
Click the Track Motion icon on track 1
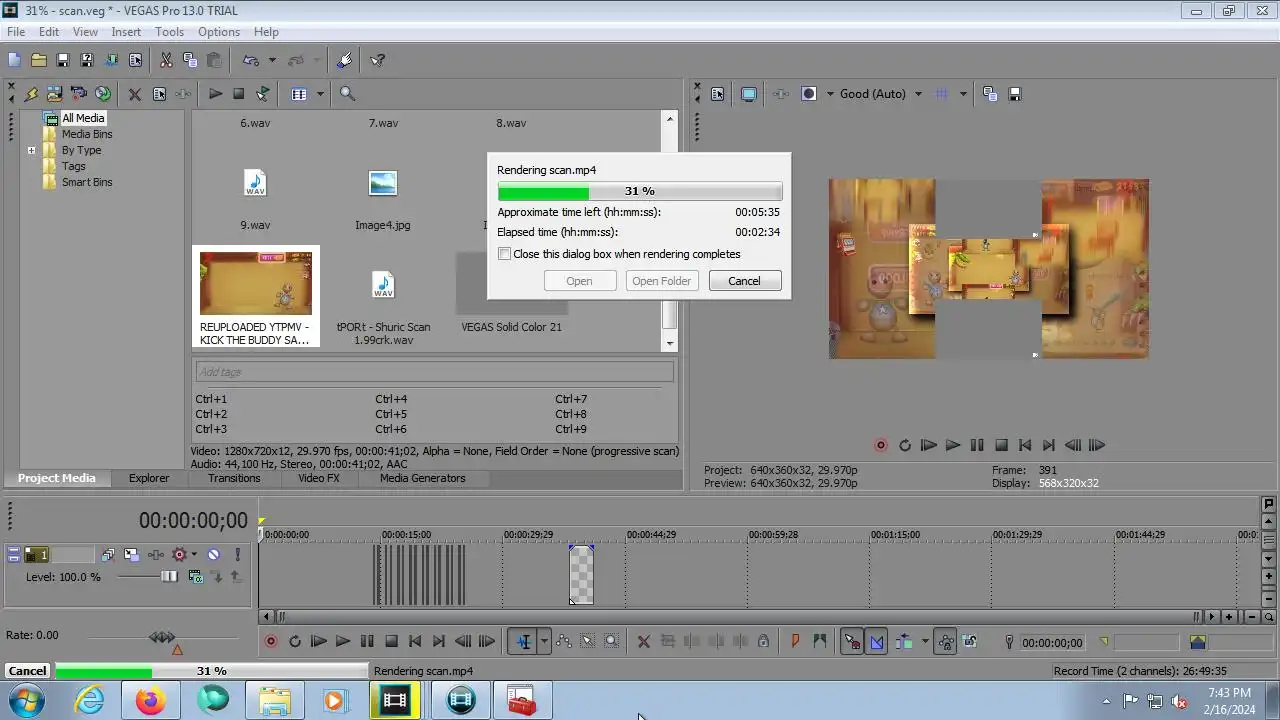[x=132, y=554]
